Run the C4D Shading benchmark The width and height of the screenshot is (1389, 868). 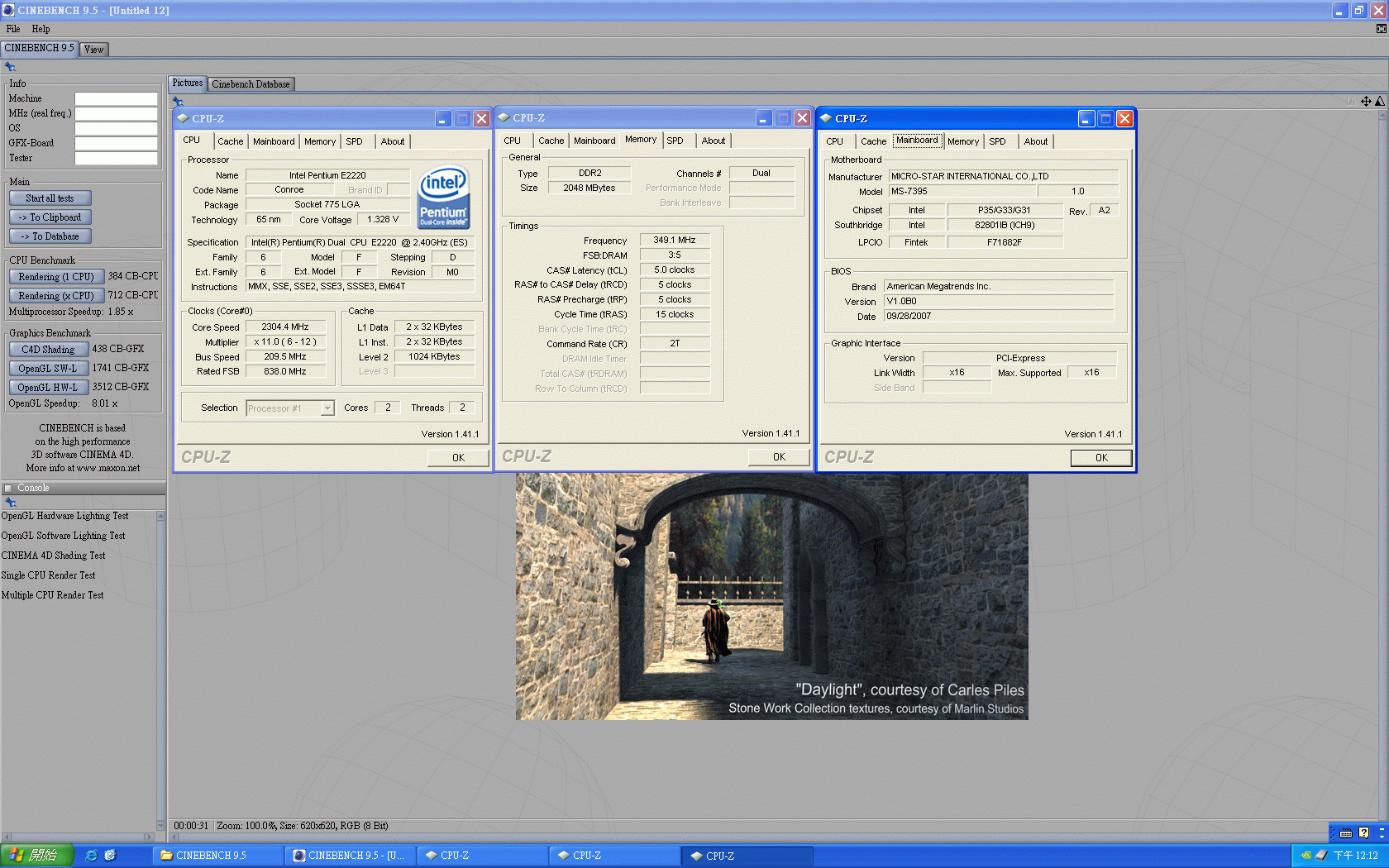48,350
